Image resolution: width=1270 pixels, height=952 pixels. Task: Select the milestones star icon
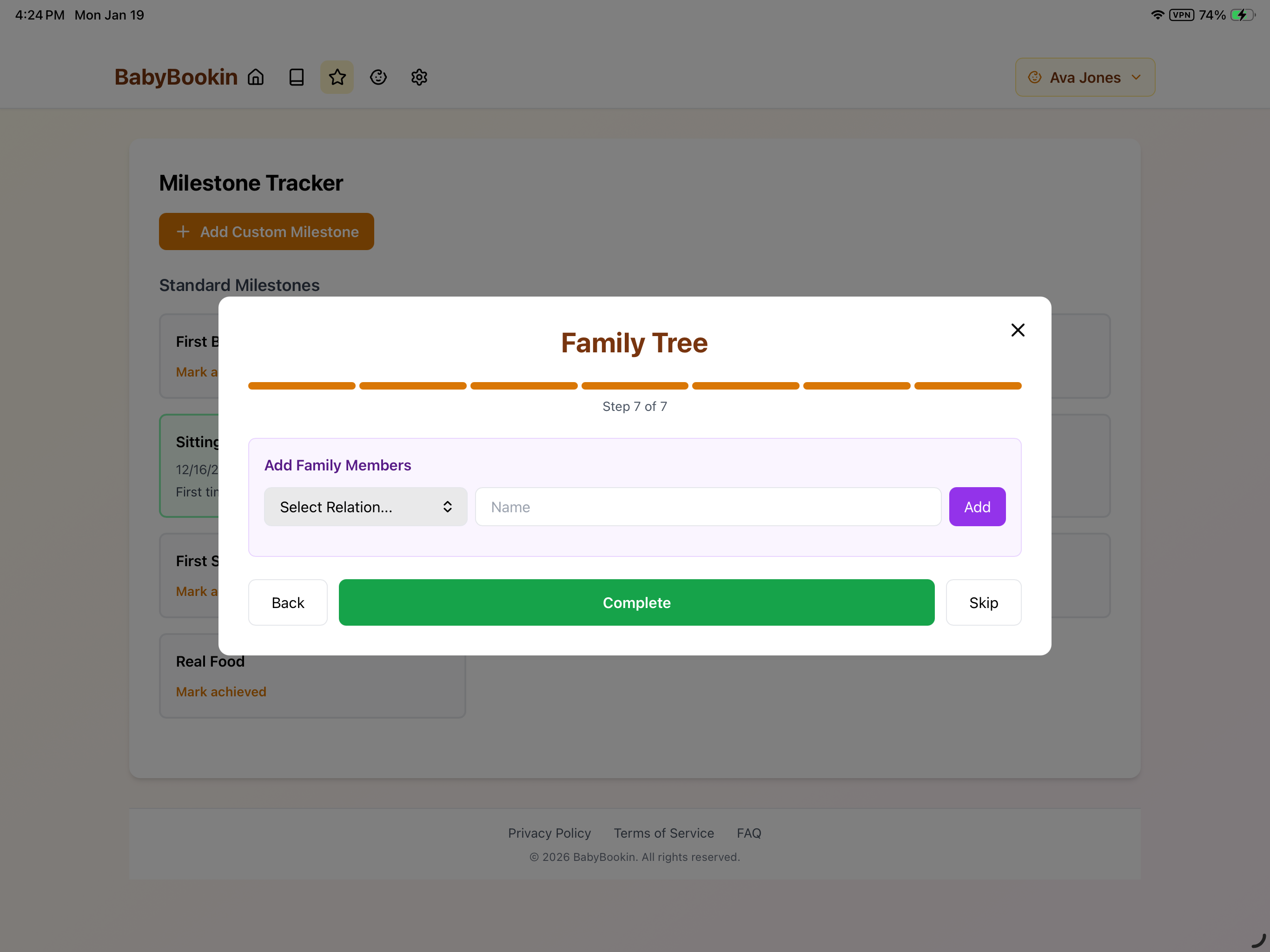[x=337, y=77]
